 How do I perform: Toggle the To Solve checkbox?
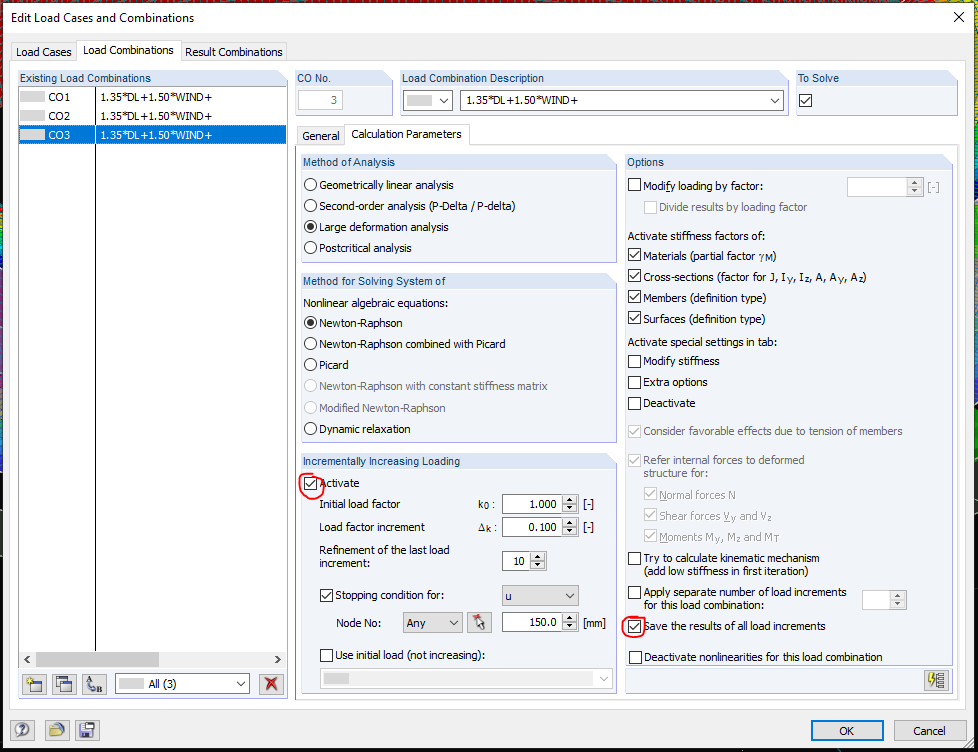pyautogui.click(x=805, y=100)
